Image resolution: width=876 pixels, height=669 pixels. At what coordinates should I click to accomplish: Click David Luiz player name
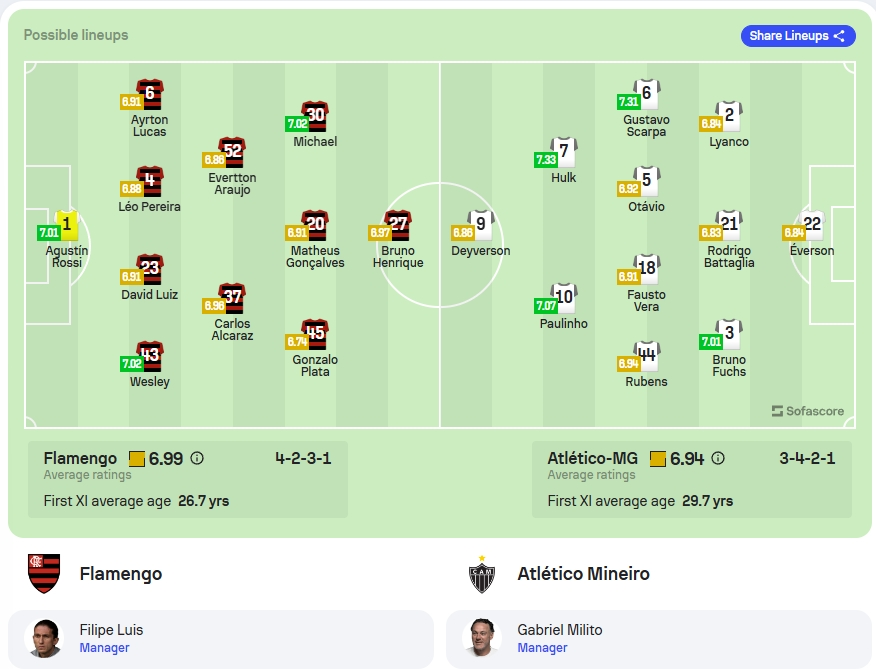tap(150, 295)
